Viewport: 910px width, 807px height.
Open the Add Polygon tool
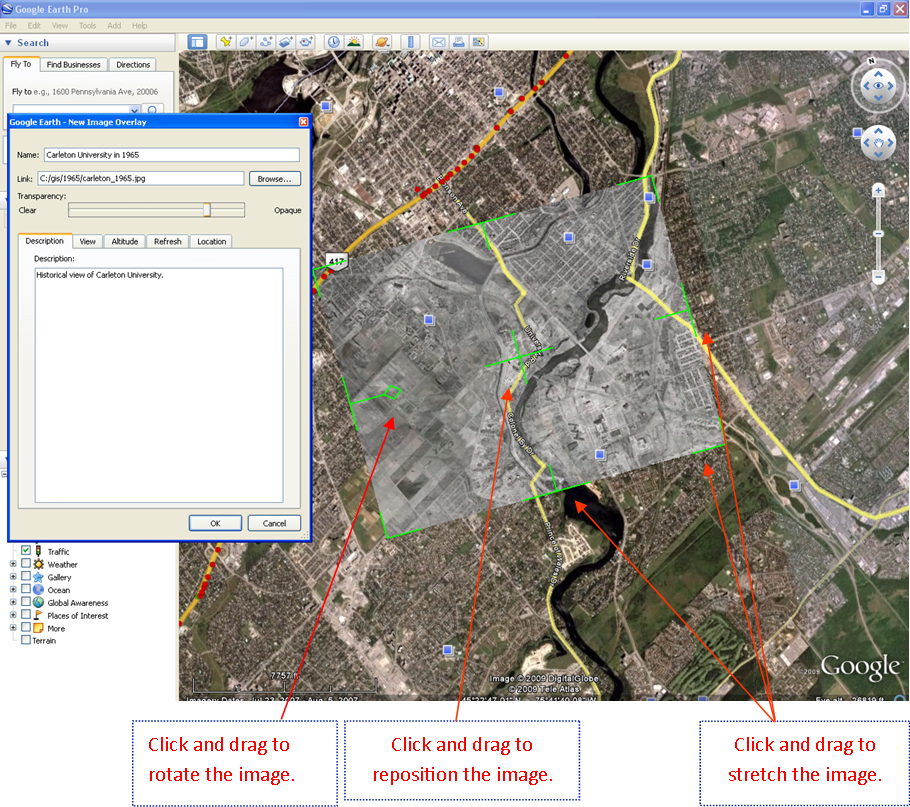coord(244,41)
